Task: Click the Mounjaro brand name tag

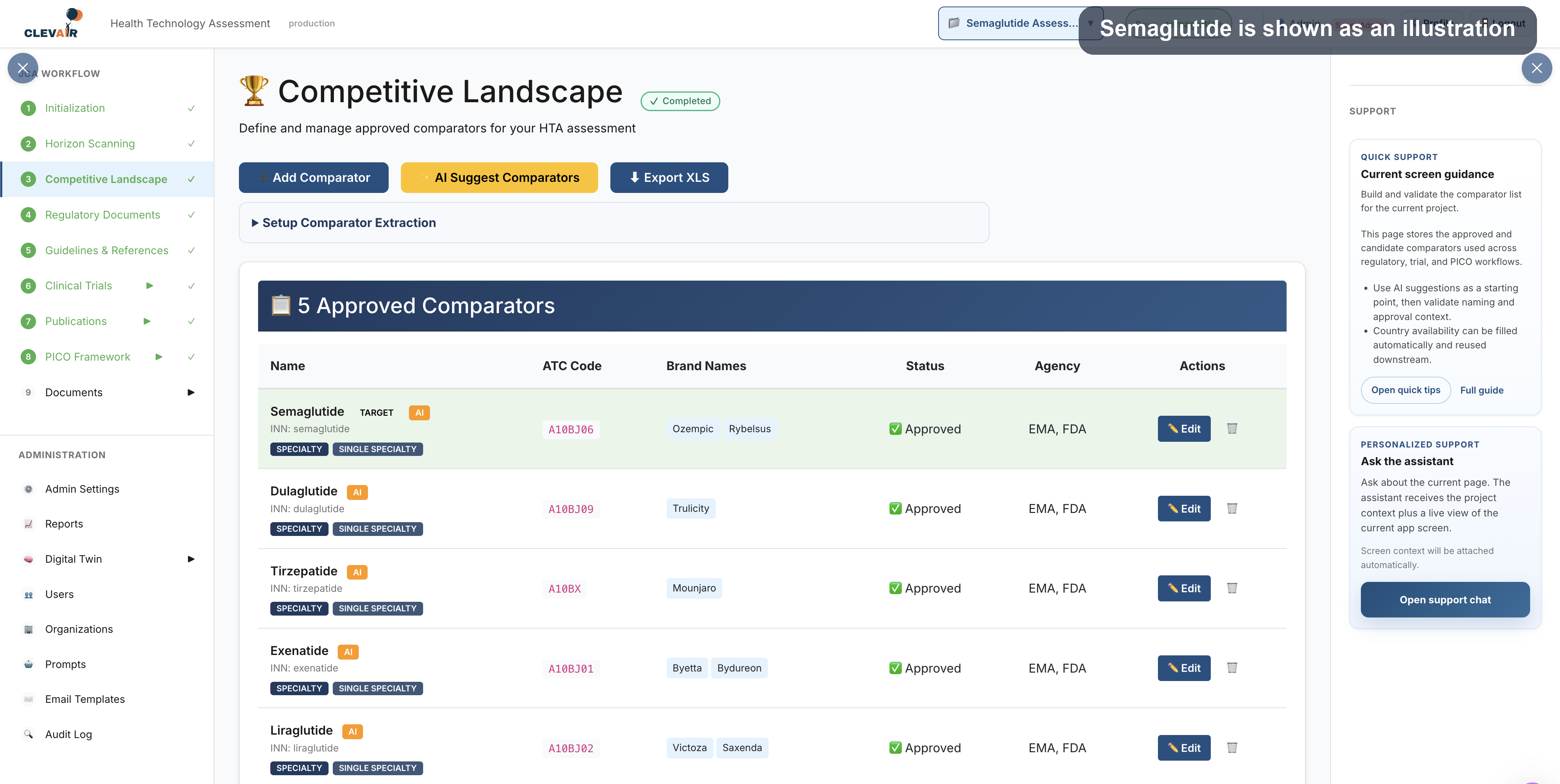Action: (x=694, y=588)
